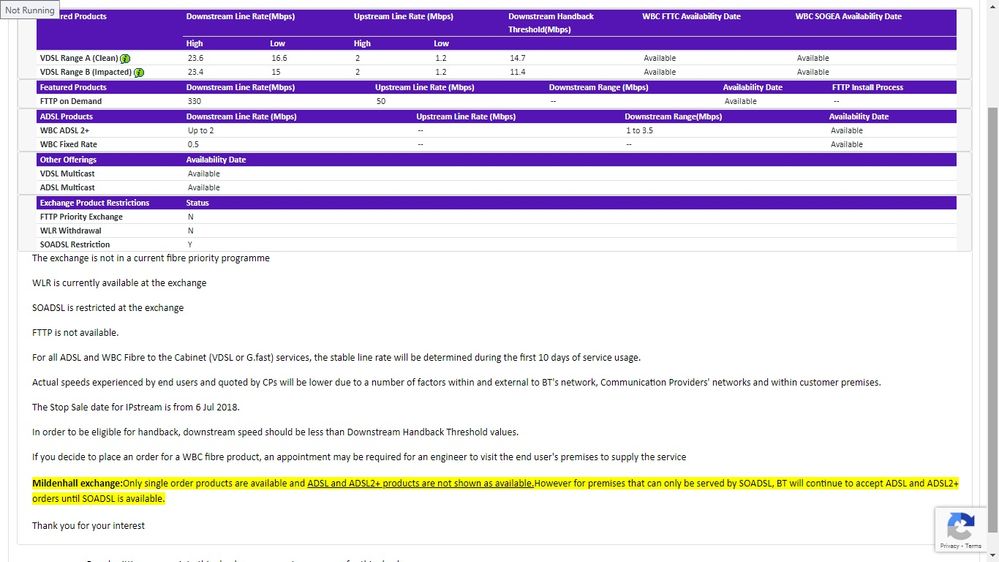Select the WBC SOGEA Availability Date header
This screenshot has height=562, width=999.
coord(848,17)
